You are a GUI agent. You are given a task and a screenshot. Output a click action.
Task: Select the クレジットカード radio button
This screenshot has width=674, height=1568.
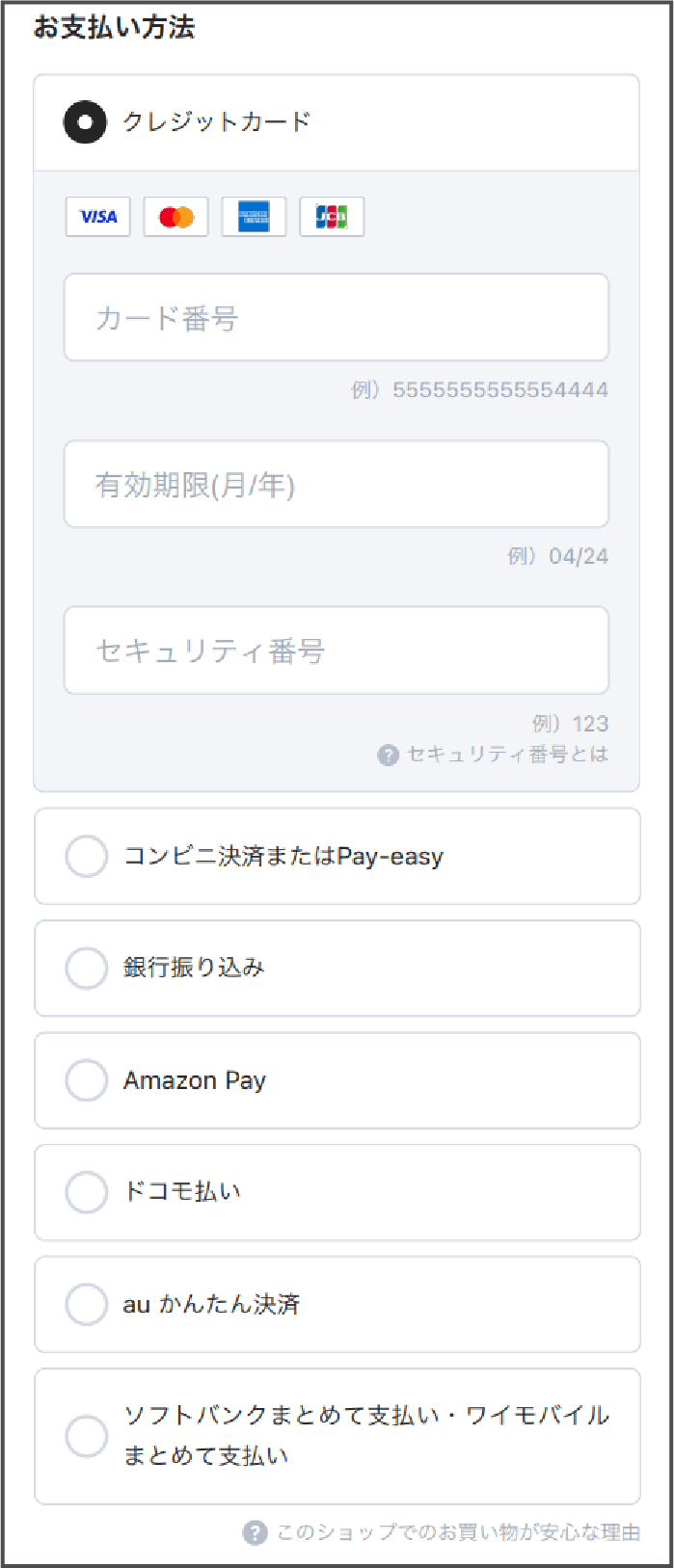pos(85,122)
